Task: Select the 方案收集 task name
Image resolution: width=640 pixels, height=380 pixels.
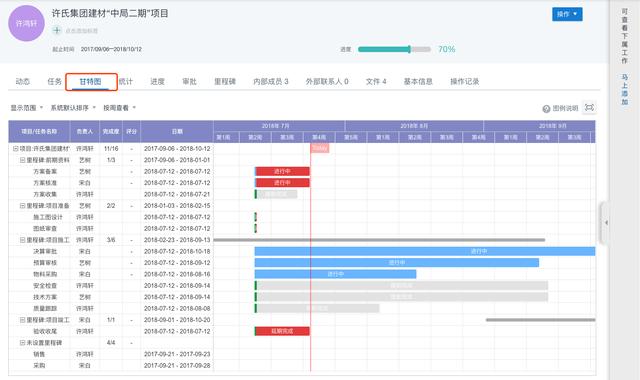Action: (45, 194)
